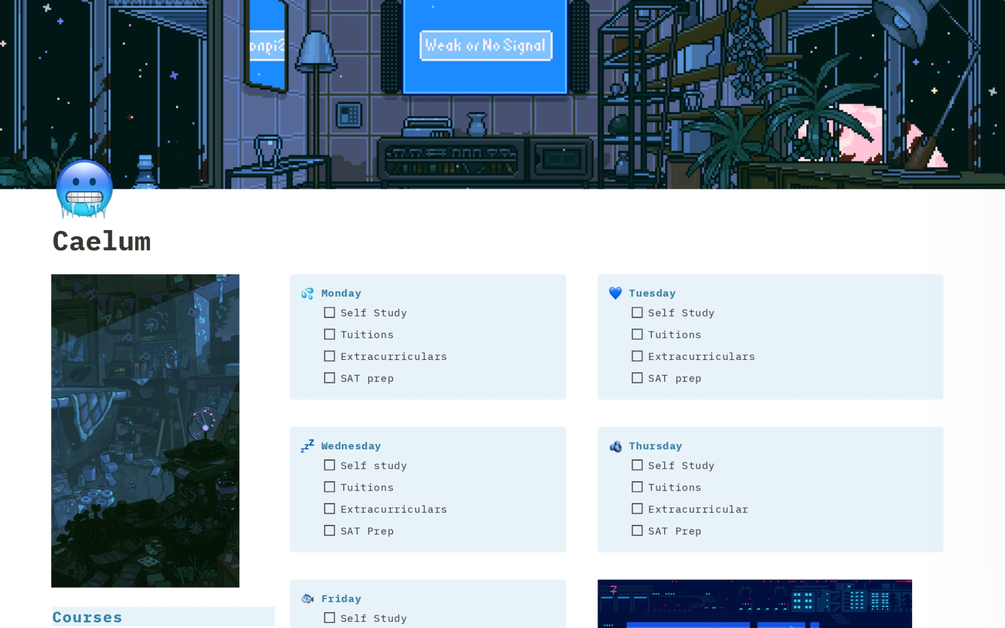Mark Thursday's SAT Prep as done

pos(637,531)
